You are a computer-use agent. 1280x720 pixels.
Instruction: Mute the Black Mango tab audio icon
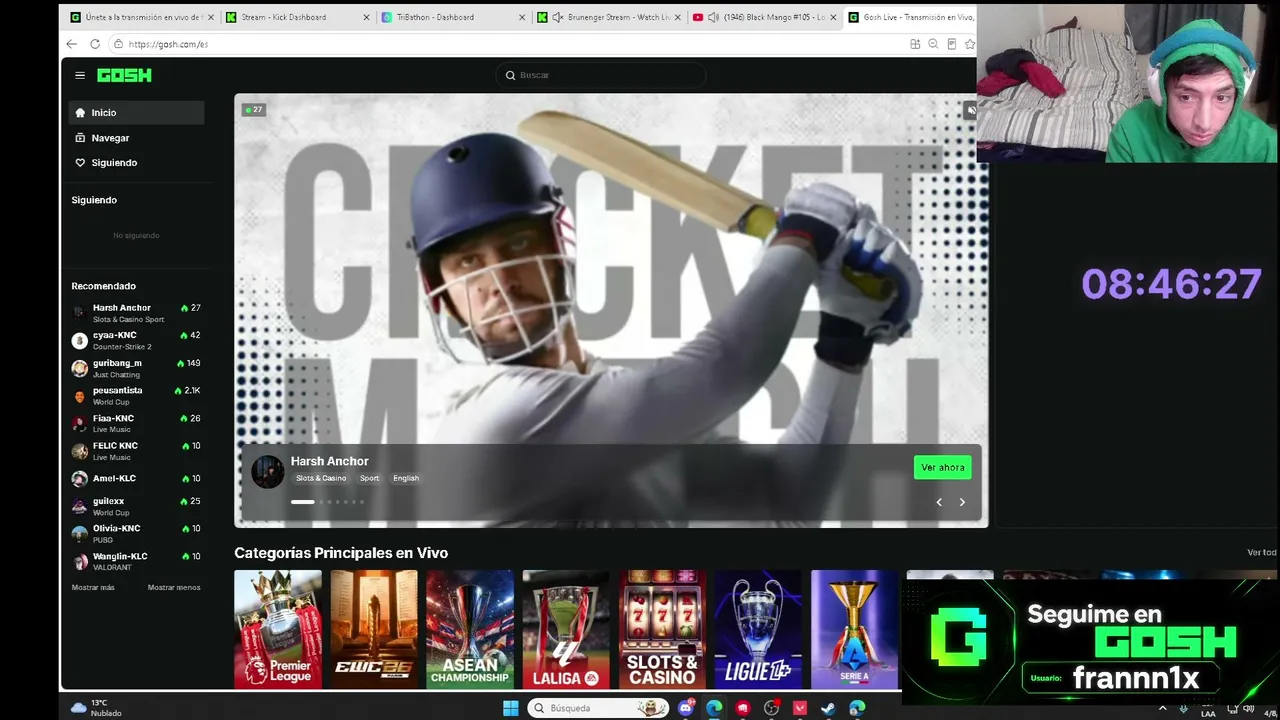[x=713, y=17]
